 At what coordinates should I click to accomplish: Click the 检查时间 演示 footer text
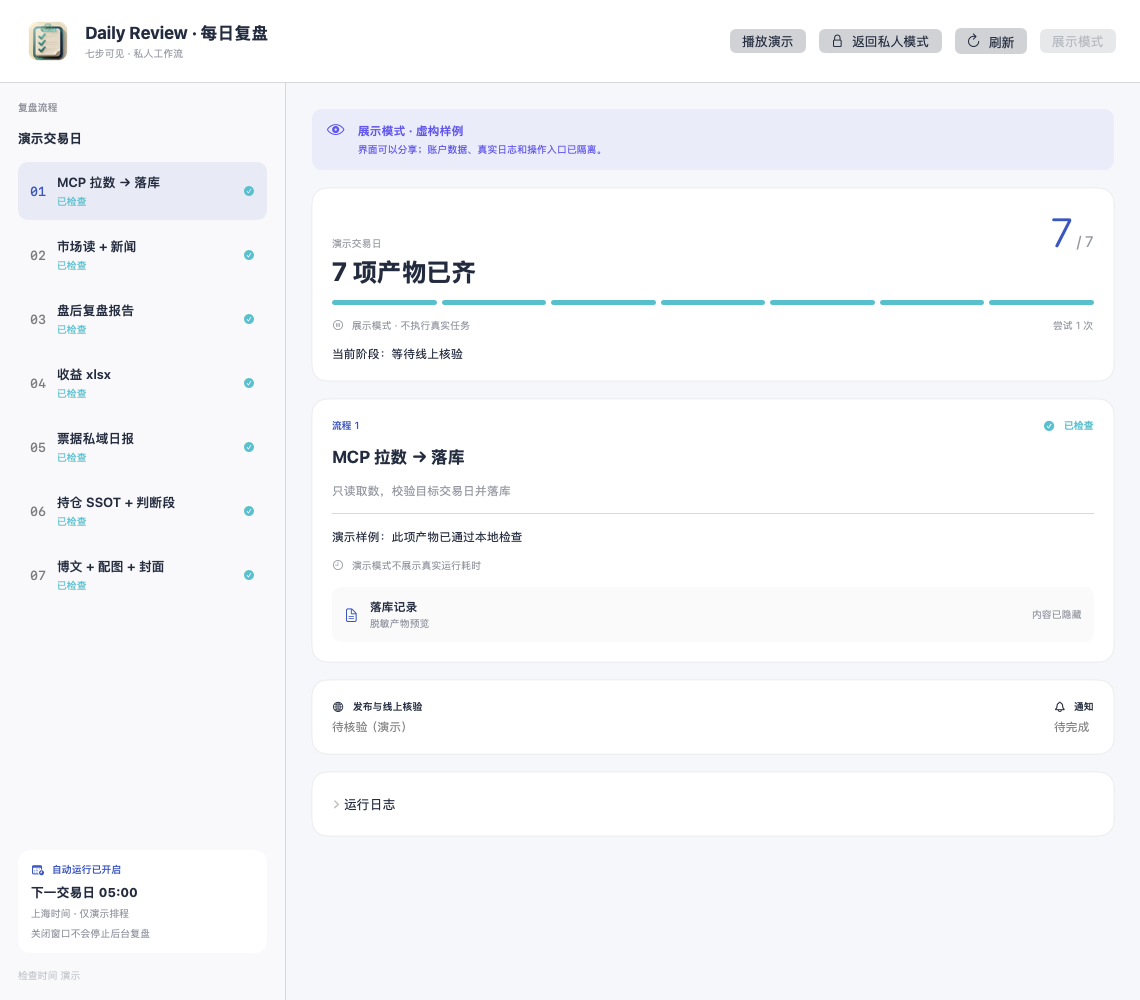click(49, 975)
